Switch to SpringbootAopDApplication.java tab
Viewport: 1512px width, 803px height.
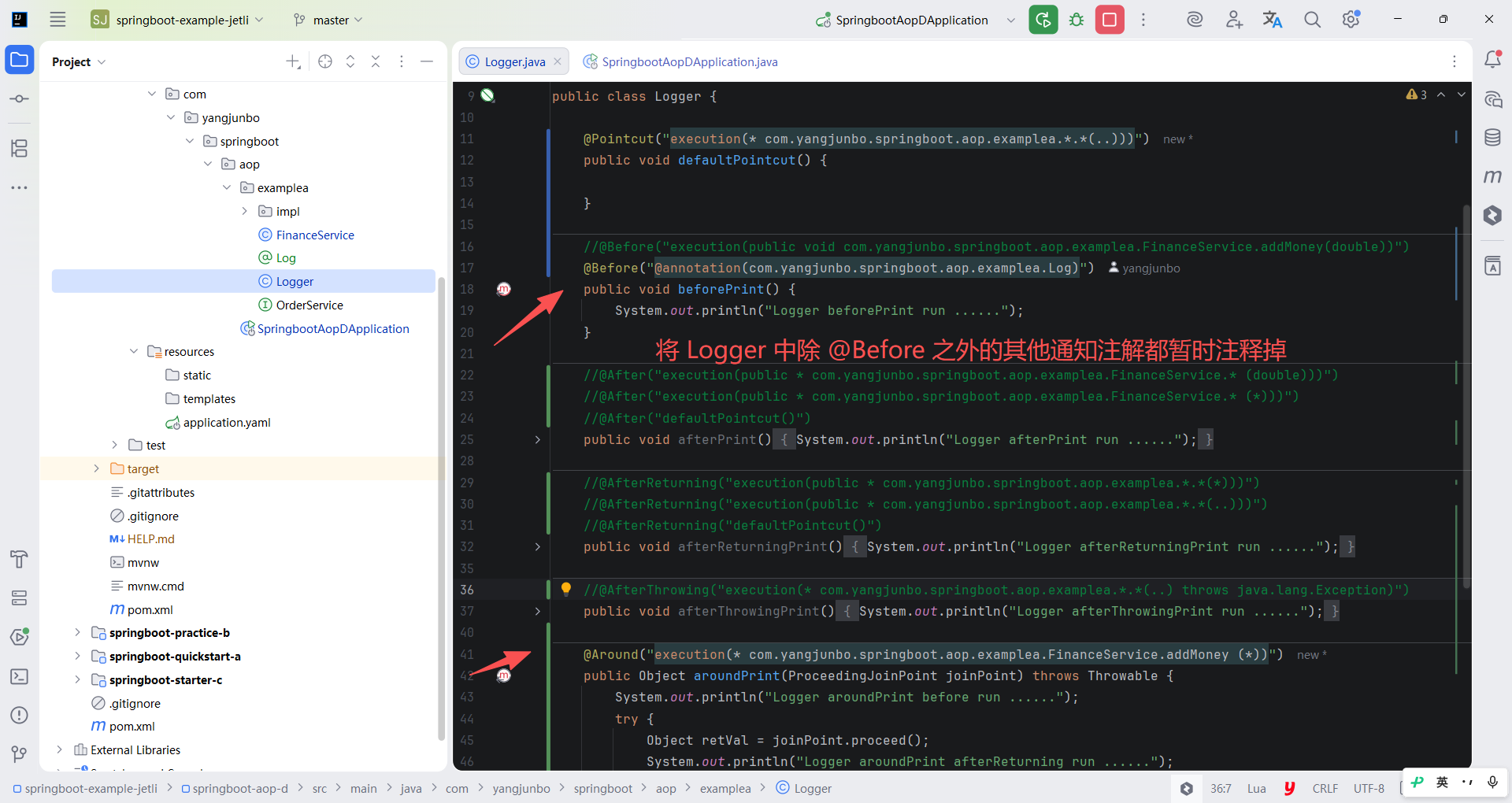[x=680, y=61]
